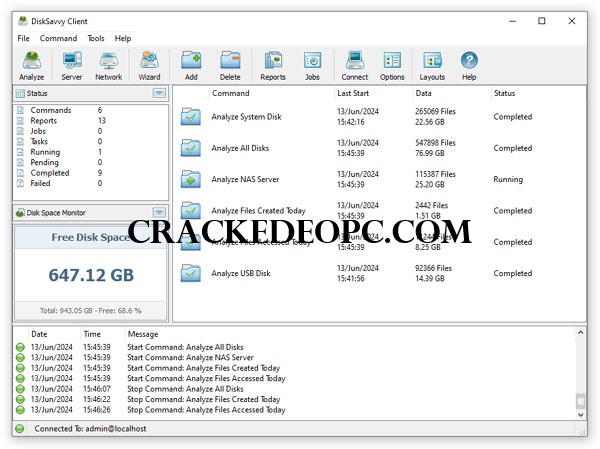Open the Layouts toolbar icon

point(432,61)
